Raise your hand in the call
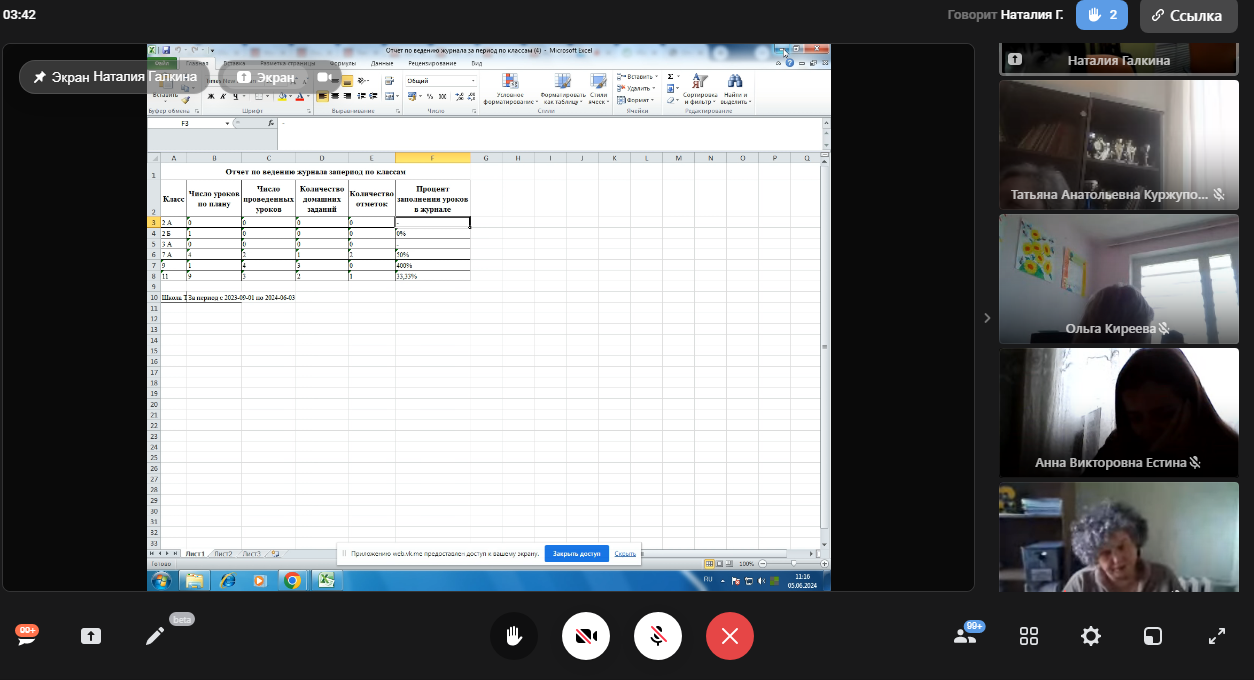The height and width of the screenshot is (680, 1254). tap(514, 636)
